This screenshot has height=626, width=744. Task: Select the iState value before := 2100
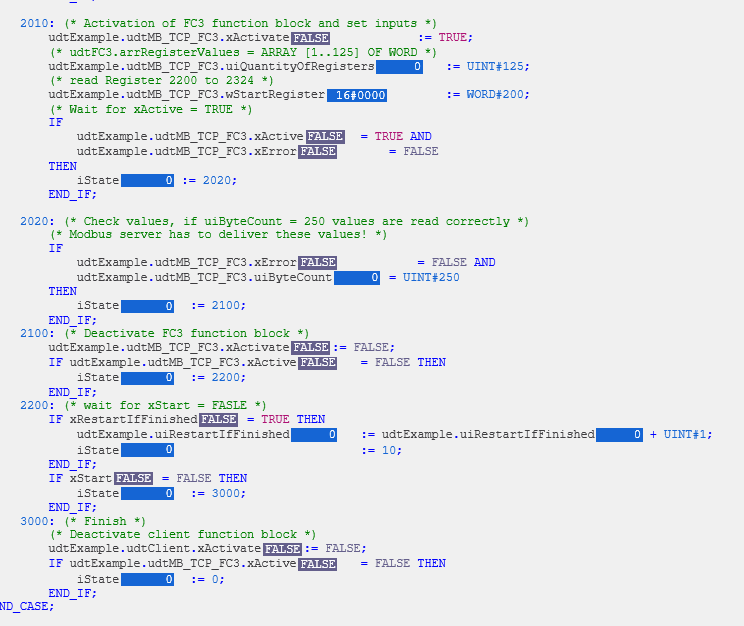click(x=147, y=306)
